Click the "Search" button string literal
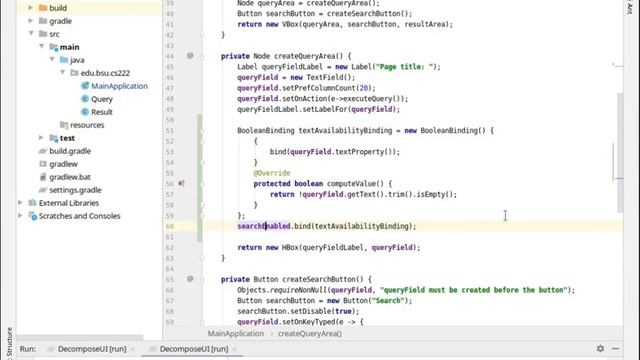 pyautogui.click(x=388, y=300)
